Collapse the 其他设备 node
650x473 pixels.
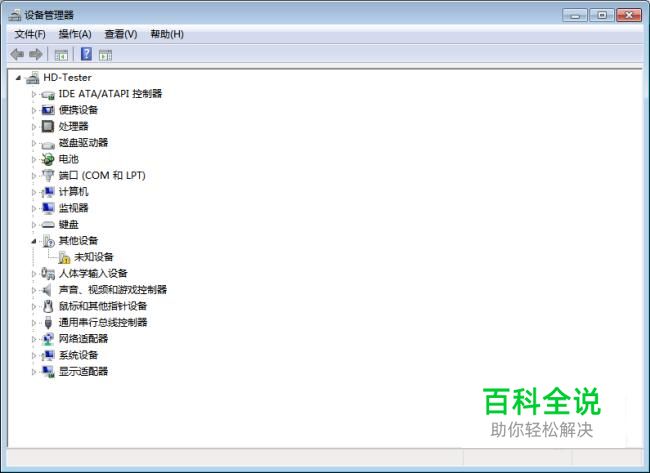[x=34, y=241]
